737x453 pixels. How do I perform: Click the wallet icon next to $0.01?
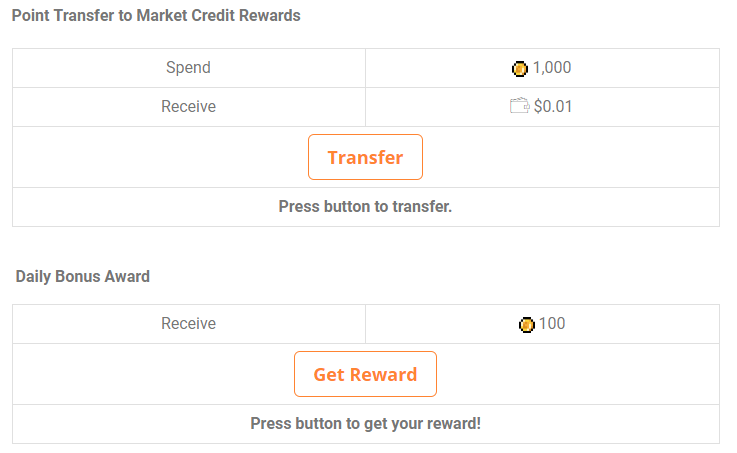(519, 106)
